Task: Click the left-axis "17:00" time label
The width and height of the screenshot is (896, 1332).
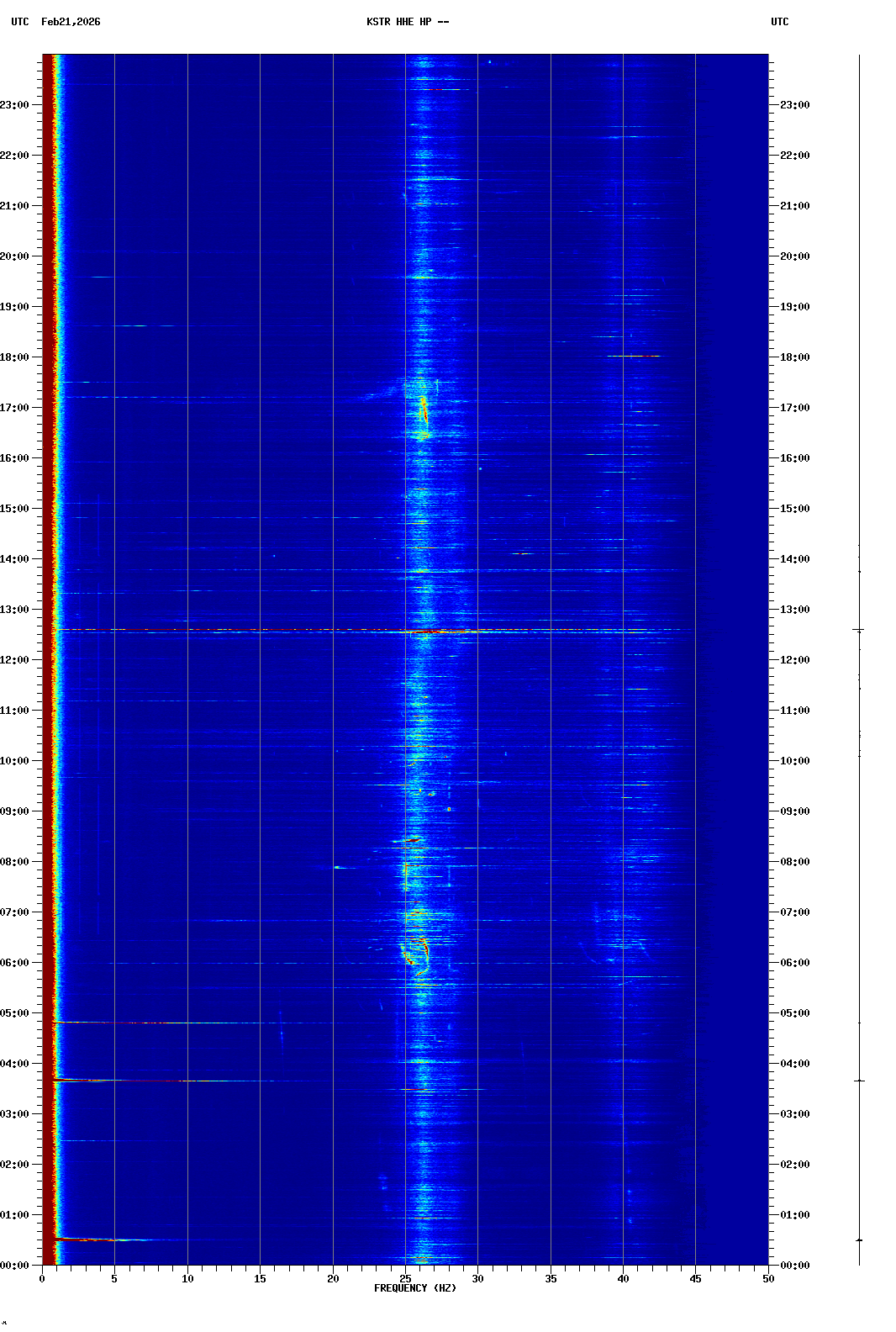Action: click(14, 408)
